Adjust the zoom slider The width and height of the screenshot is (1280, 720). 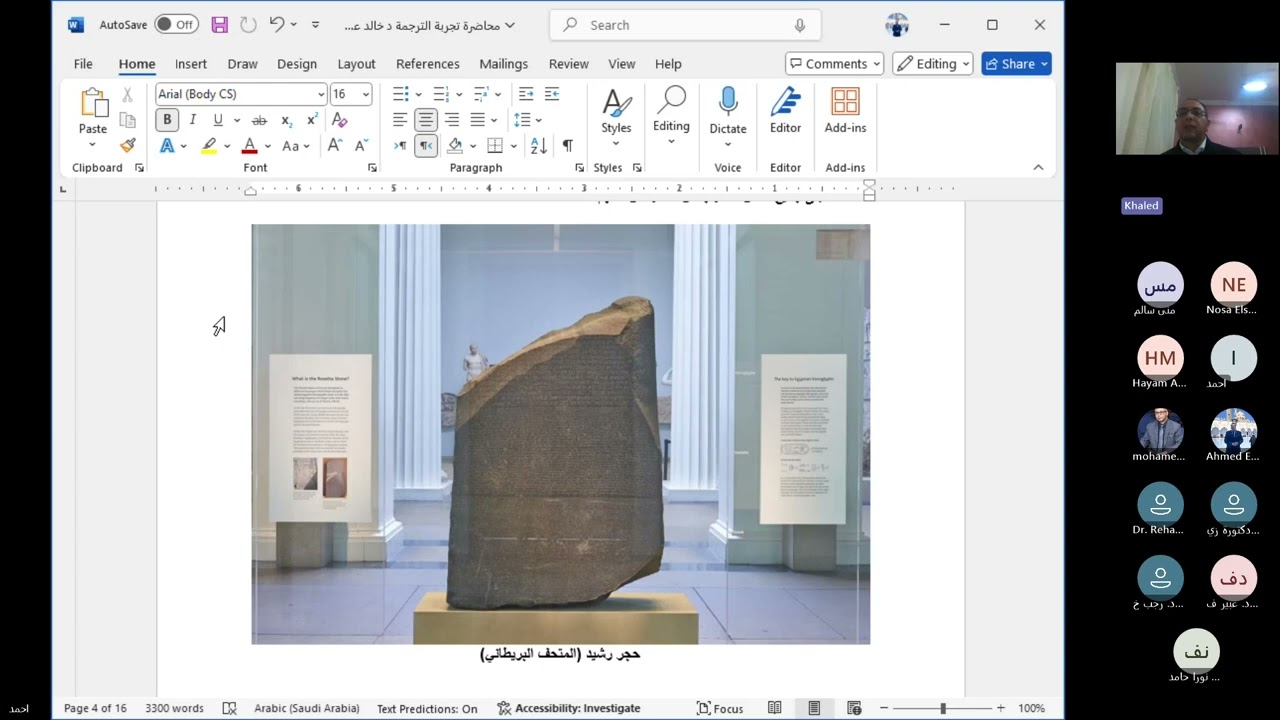942,708
